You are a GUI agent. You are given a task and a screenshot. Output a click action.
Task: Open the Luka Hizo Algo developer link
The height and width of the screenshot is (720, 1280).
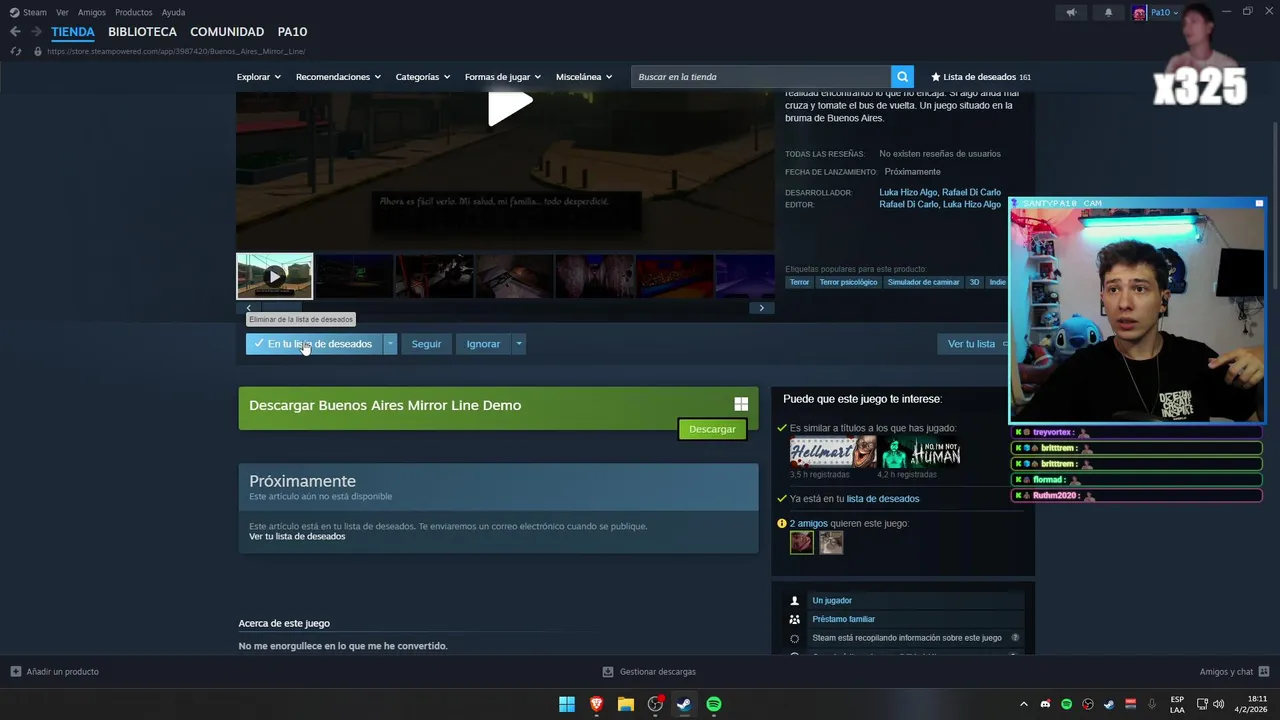coord(908,192)
